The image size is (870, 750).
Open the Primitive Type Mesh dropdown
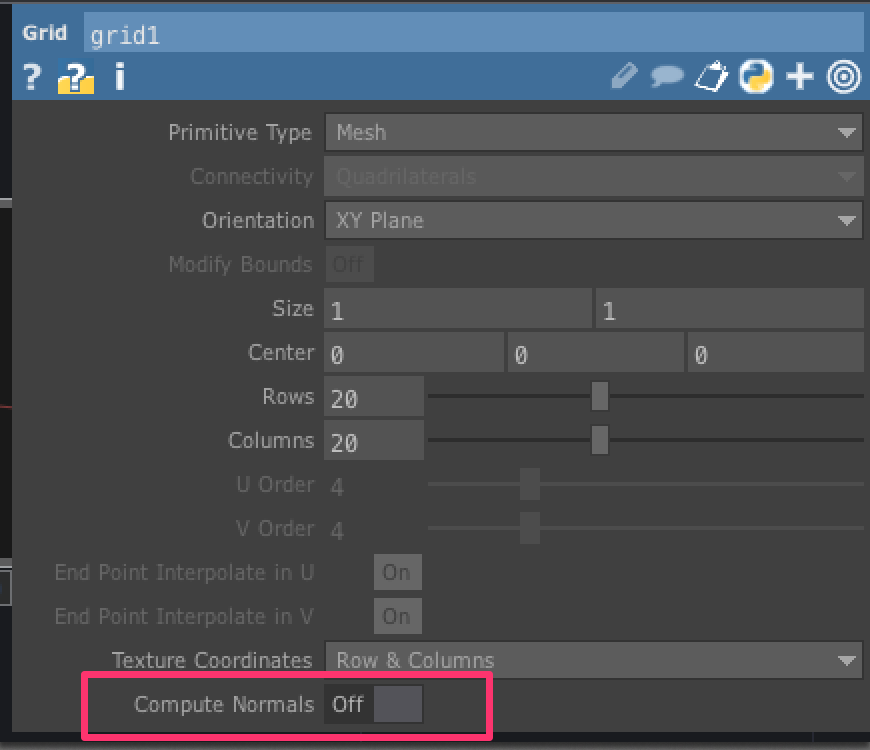pos(594,132)
